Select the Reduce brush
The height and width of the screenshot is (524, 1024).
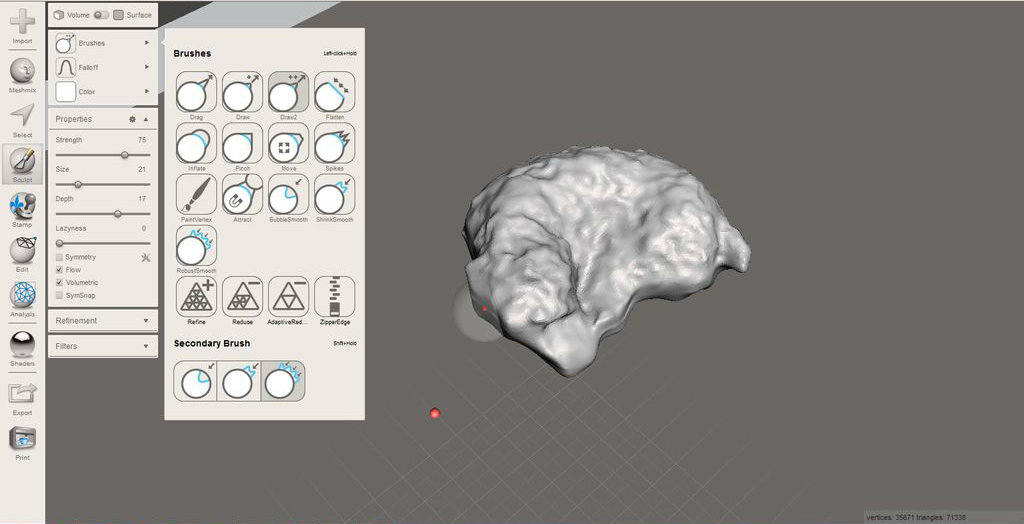242,297
